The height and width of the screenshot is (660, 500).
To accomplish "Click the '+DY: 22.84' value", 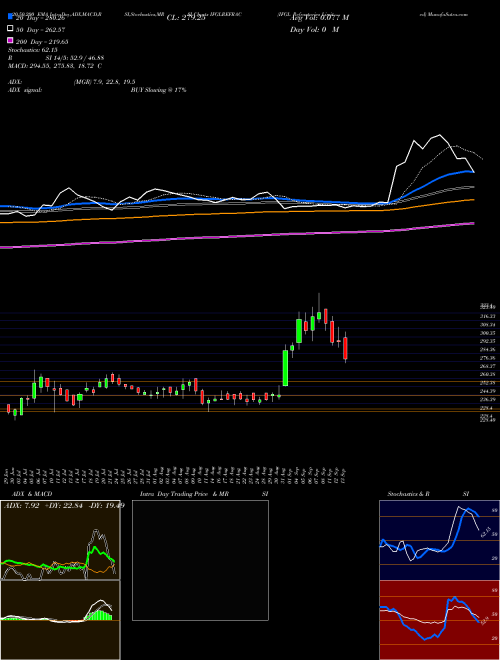I will [x=64, y=506].
